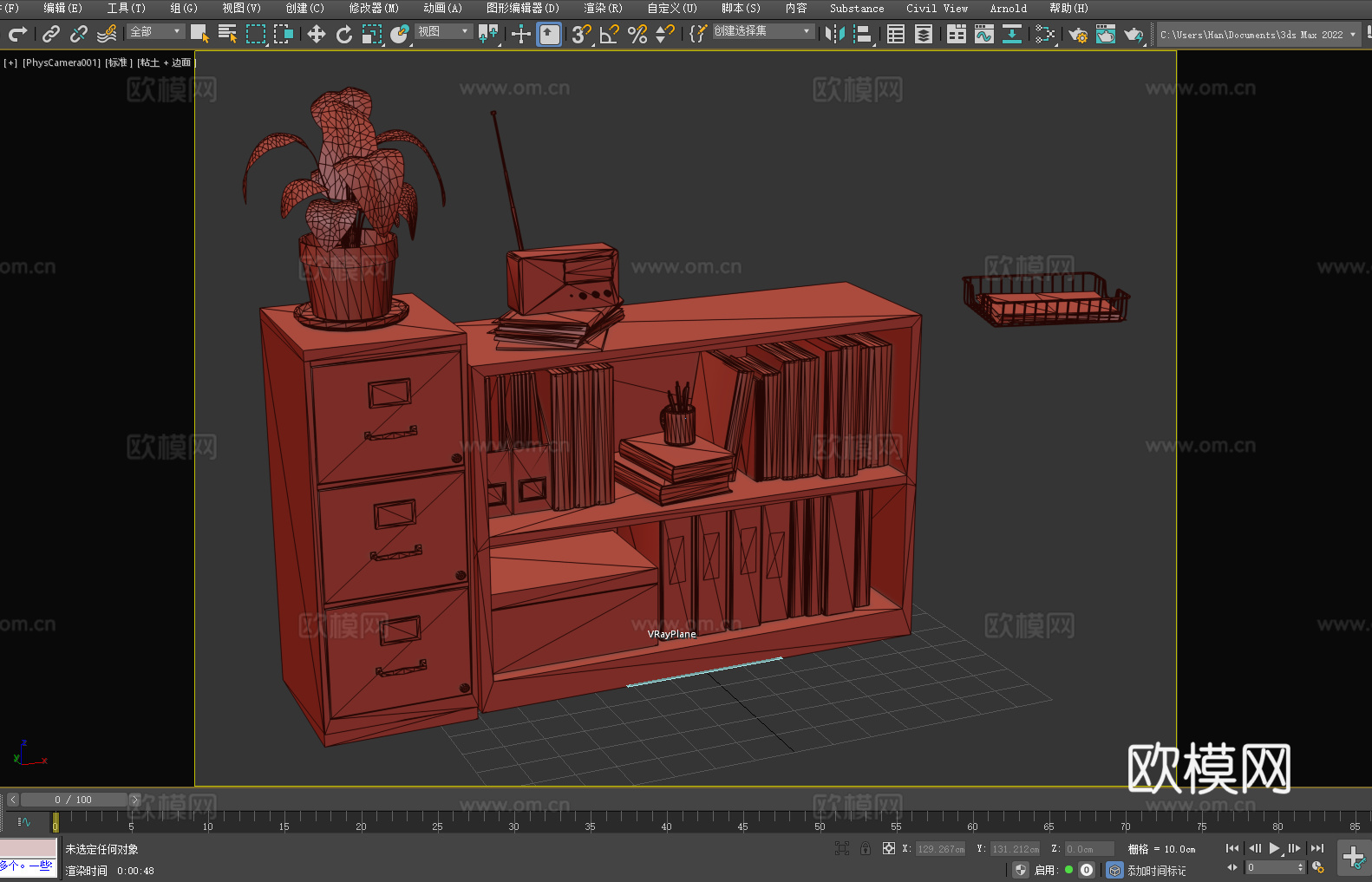Screen dimensions: 1372x882
Task: Toggle Spinner Snap icon
Action: click(x=665, y=34)
